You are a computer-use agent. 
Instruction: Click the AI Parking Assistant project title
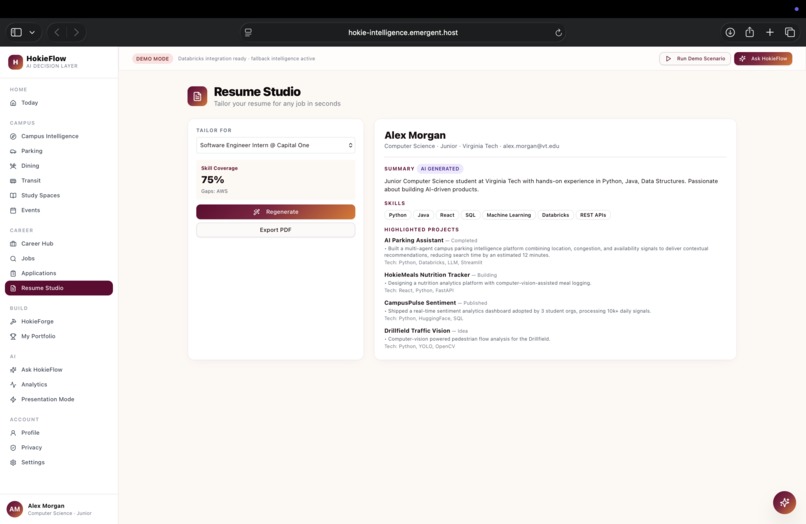click(414, 240)
